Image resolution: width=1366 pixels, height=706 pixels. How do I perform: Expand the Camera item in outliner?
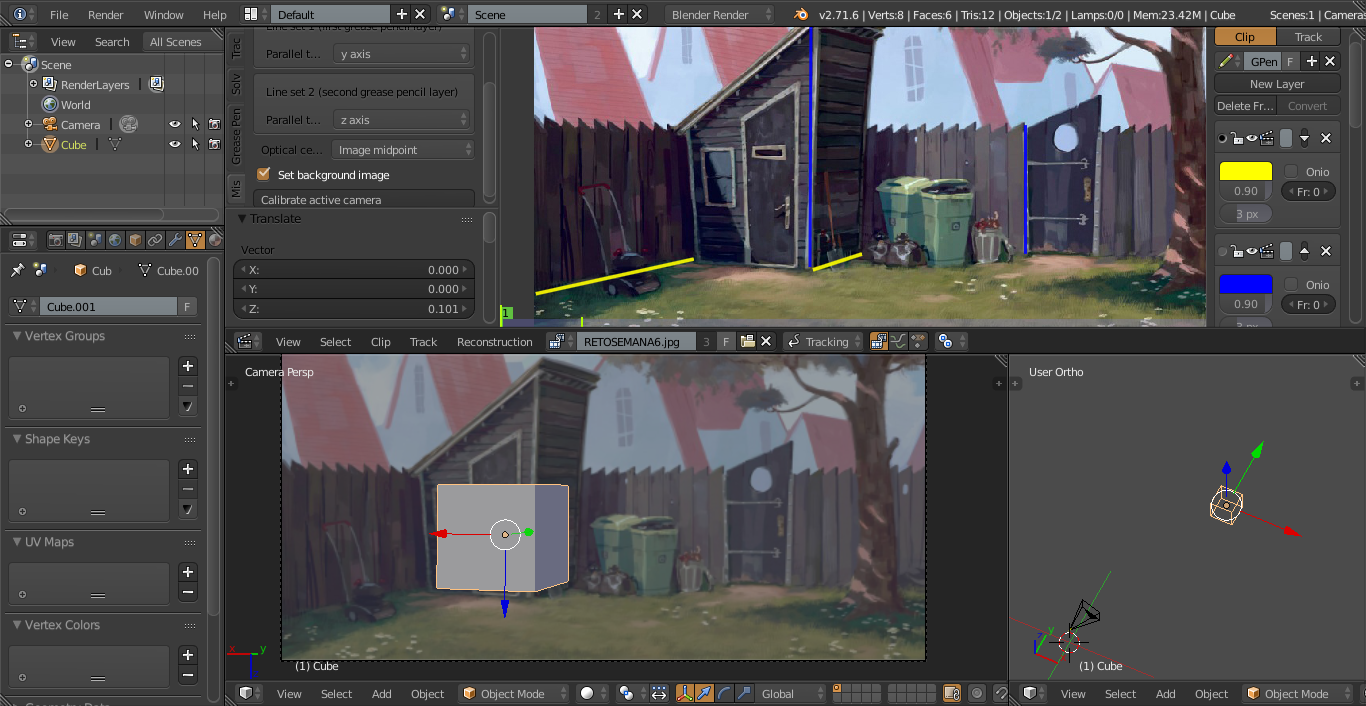(x=29, y=124)
